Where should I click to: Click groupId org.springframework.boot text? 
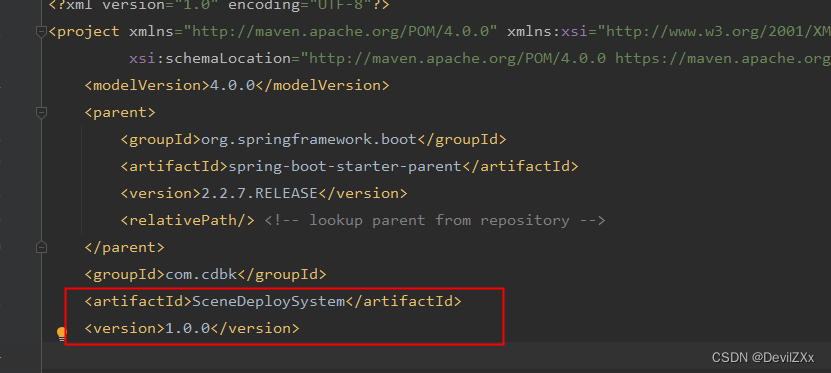pos(313,139)
